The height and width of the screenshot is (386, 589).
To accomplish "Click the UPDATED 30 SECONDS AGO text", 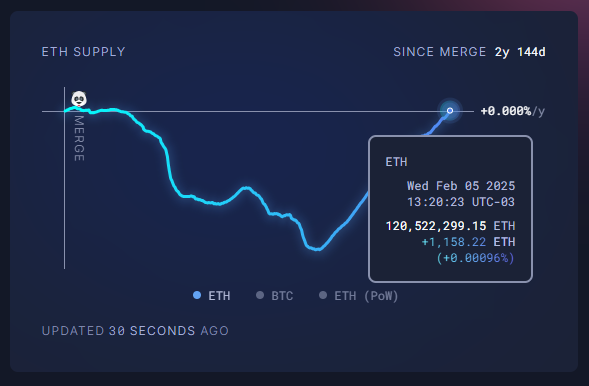I will click(x=135, y=331).
